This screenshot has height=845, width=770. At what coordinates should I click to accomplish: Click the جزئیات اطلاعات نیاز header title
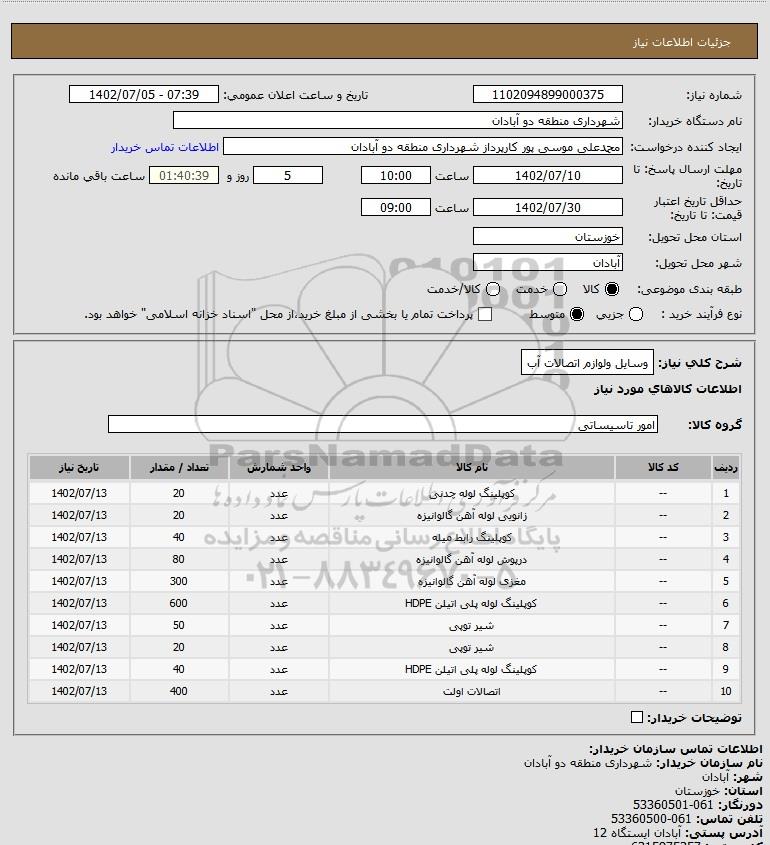click(682, 42)
